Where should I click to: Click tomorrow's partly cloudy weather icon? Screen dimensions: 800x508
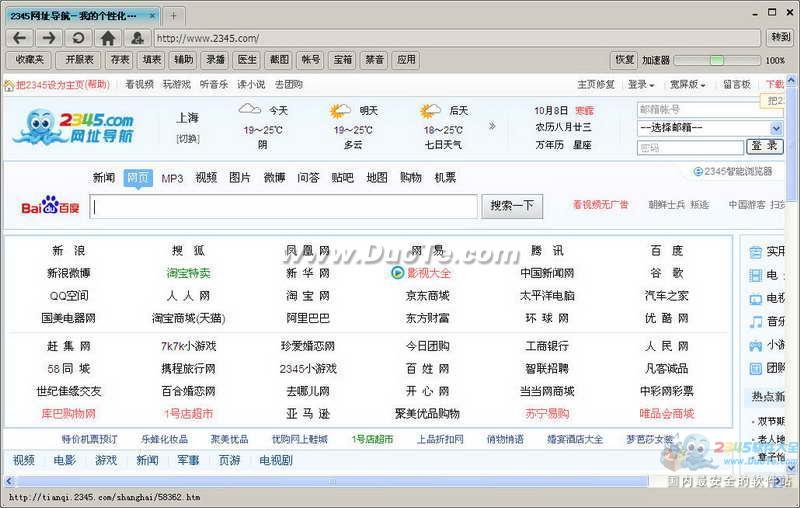coord(340,110)
